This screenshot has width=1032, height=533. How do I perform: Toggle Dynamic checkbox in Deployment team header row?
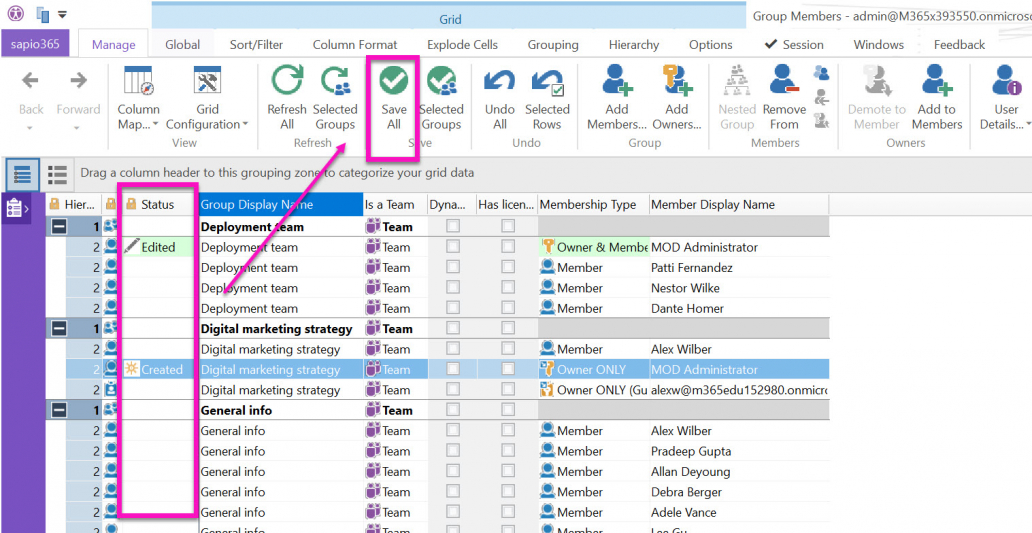tap(453, 226)
